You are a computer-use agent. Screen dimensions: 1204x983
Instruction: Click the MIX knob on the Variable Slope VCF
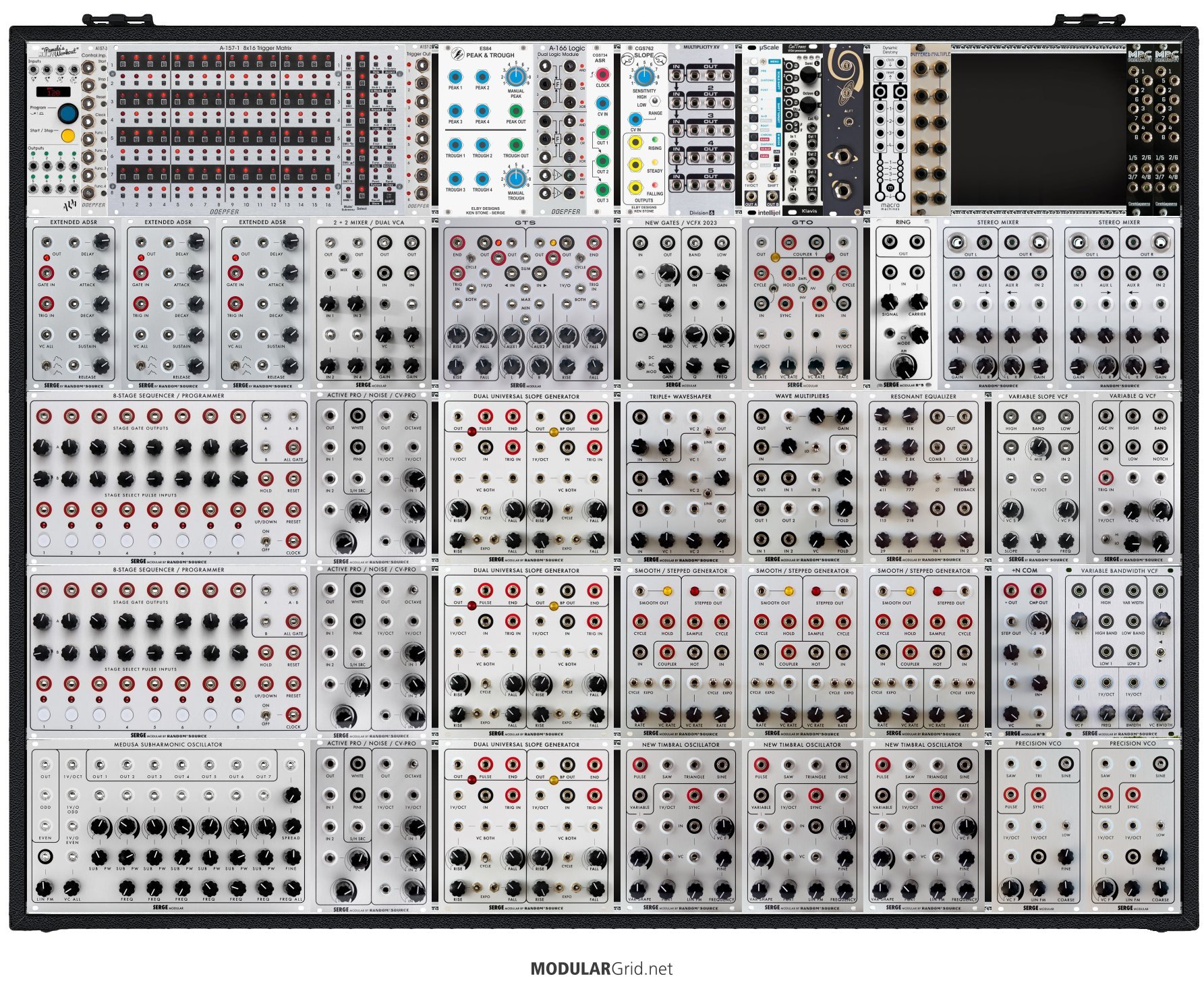(x=1038, y=447)
